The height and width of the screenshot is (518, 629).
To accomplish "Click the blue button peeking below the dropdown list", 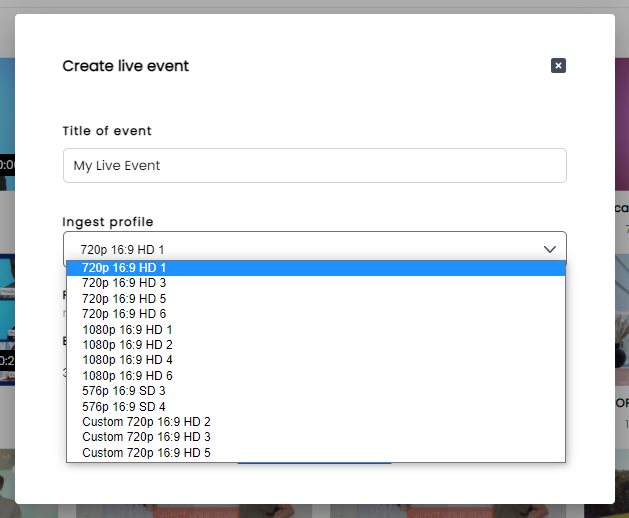I will click(314, 463).
